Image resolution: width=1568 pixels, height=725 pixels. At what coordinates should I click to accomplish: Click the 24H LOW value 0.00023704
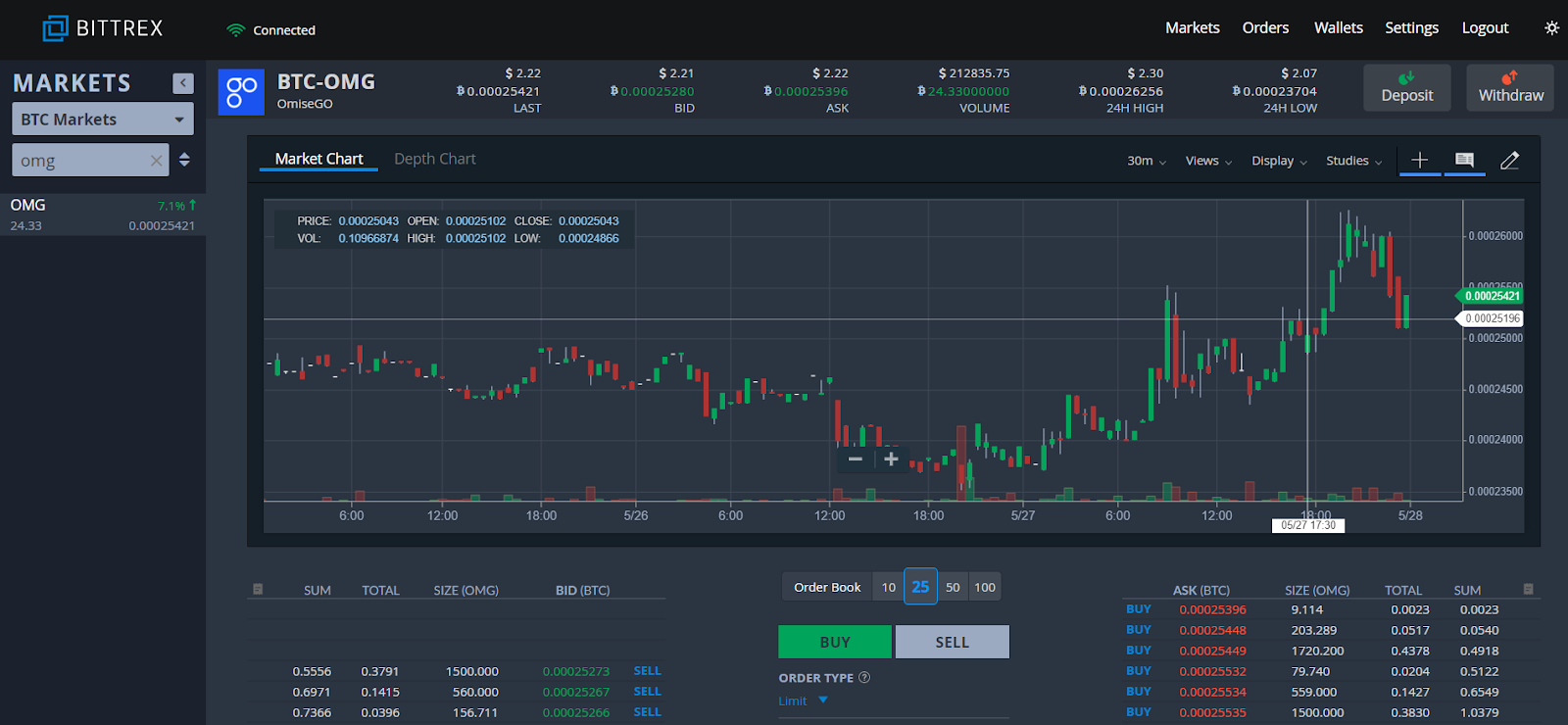(1275, 91)
